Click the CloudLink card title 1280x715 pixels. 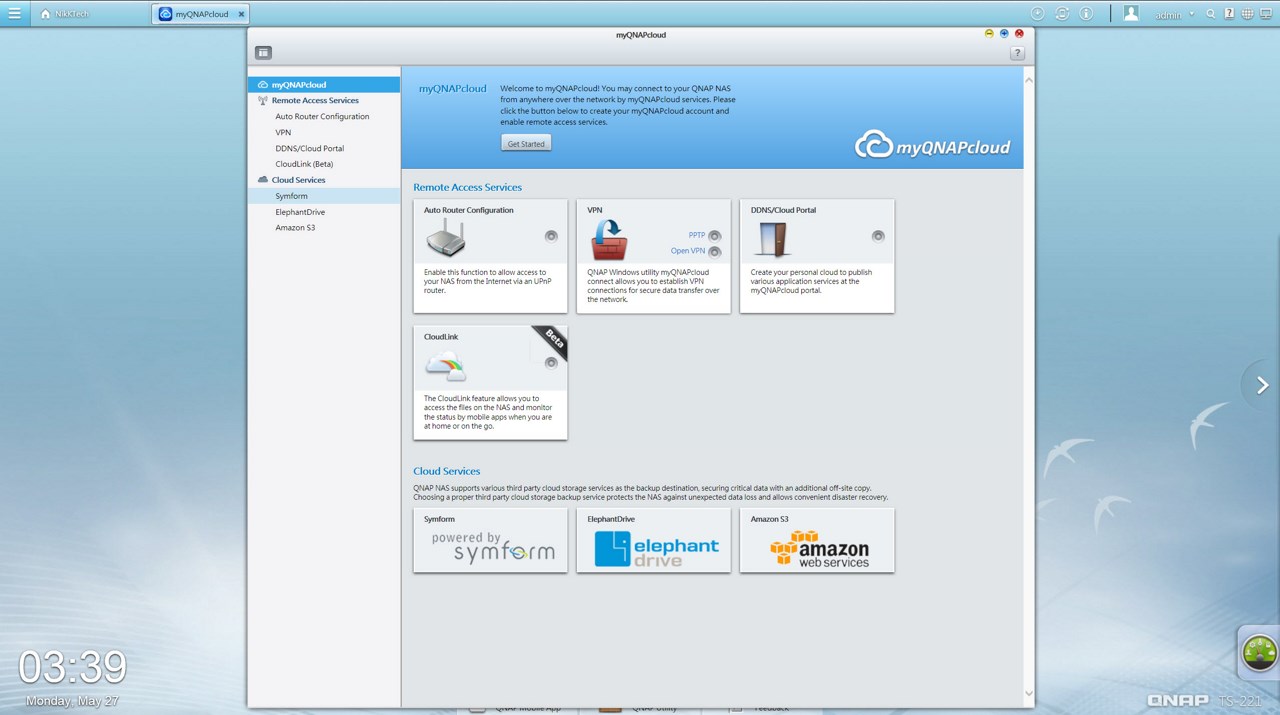pos(441,337)
